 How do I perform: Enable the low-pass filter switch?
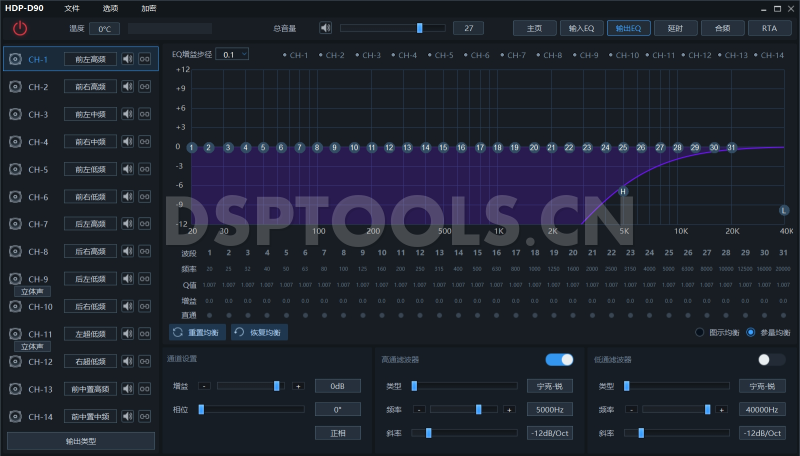pos(771,359)
